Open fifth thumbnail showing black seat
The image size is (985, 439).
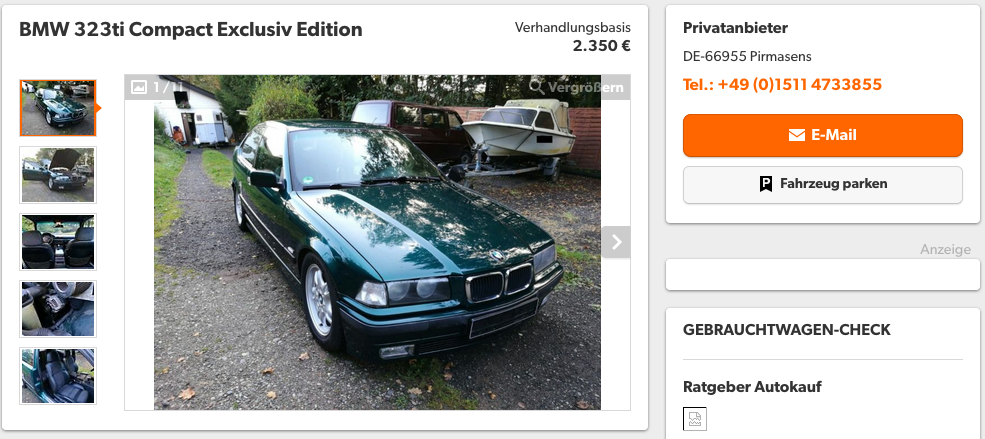tap(58, 376)
